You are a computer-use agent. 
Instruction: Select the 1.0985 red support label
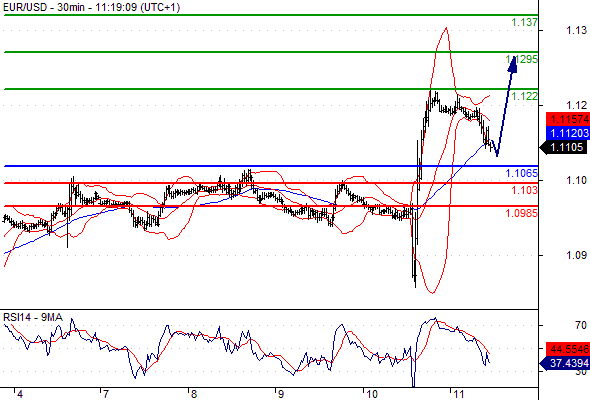(x=522, y=213)
